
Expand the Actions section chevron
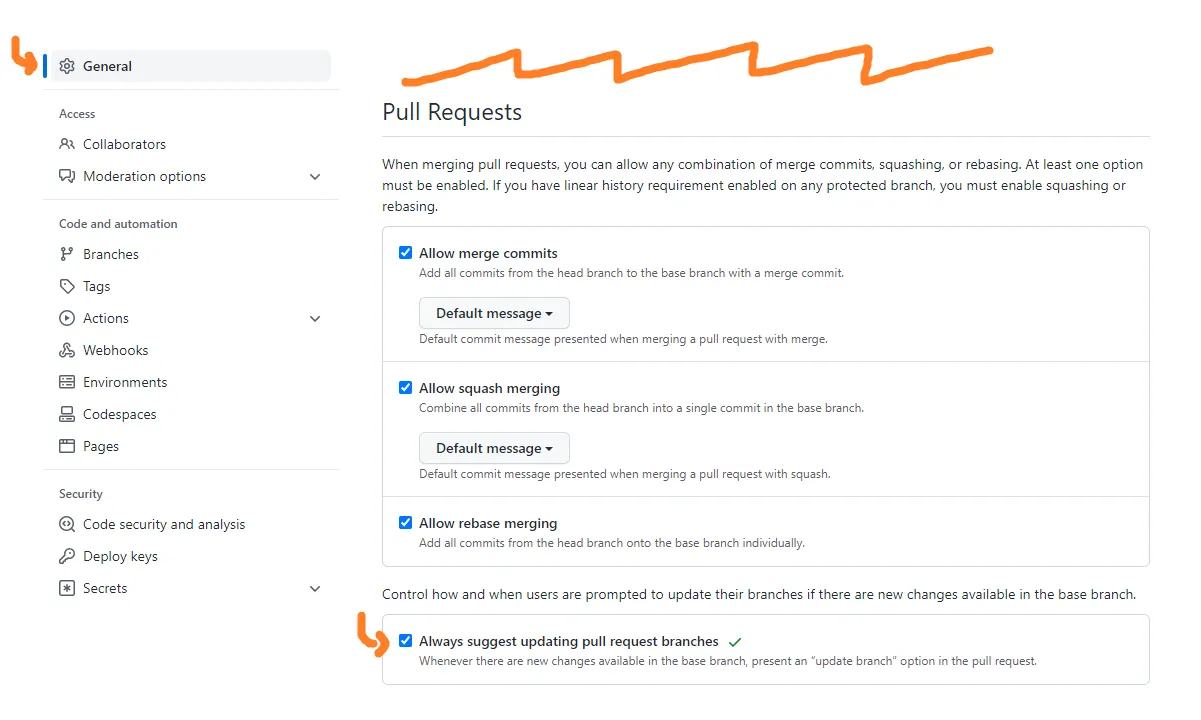(315, 318)
